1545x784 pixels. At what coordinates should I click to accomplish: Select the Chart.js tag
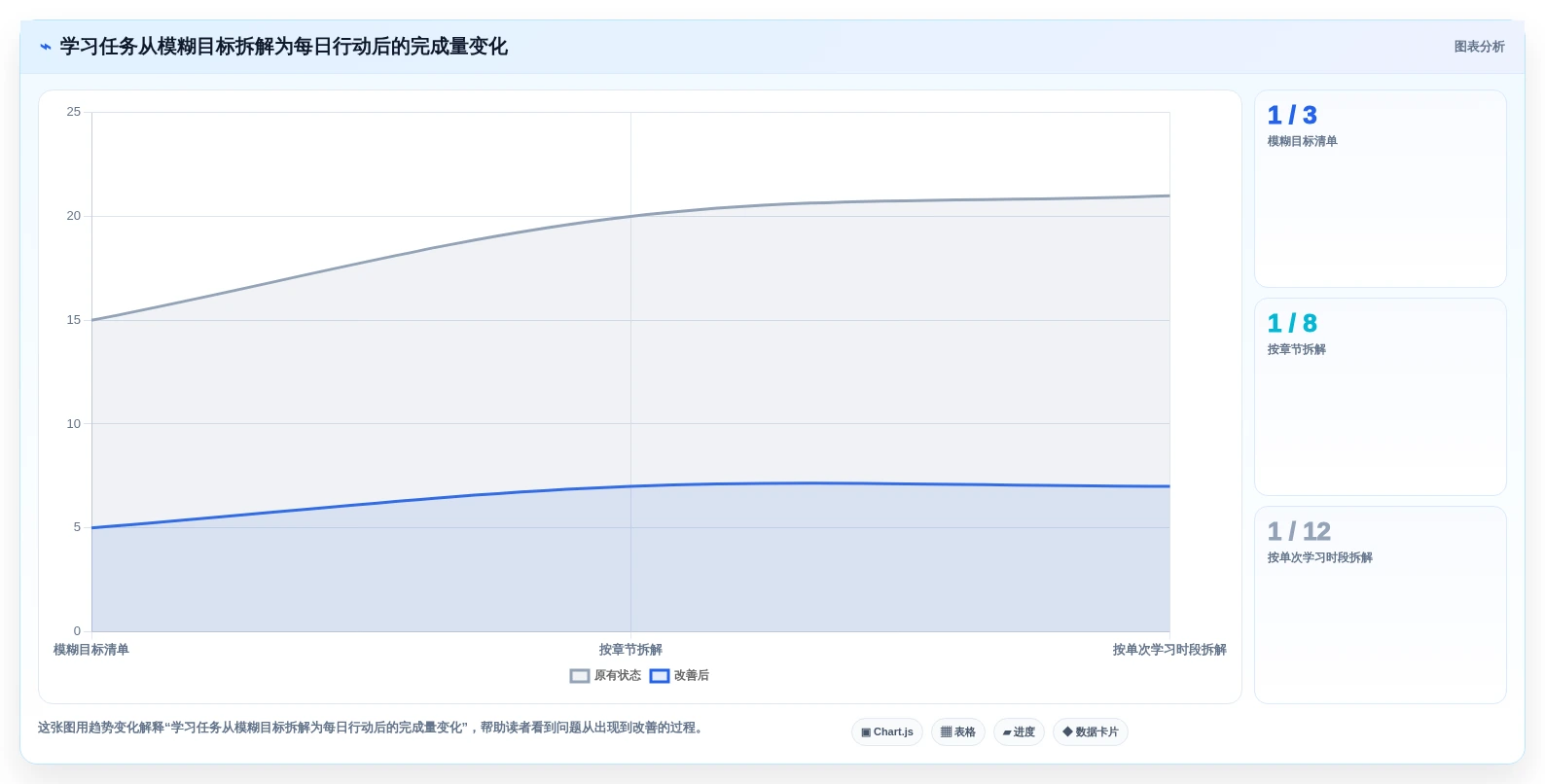pyautogui.click(x=886, y=732)
